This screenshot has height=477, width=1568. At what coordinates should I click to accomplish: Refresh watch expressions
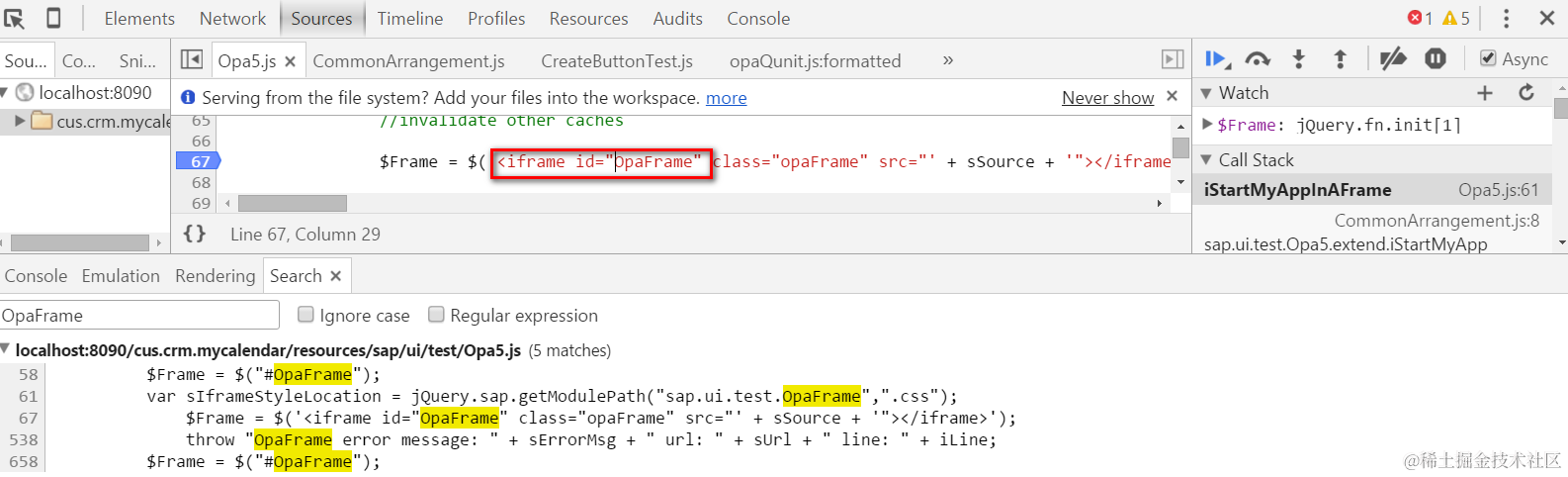click(x=1526, y=92)
